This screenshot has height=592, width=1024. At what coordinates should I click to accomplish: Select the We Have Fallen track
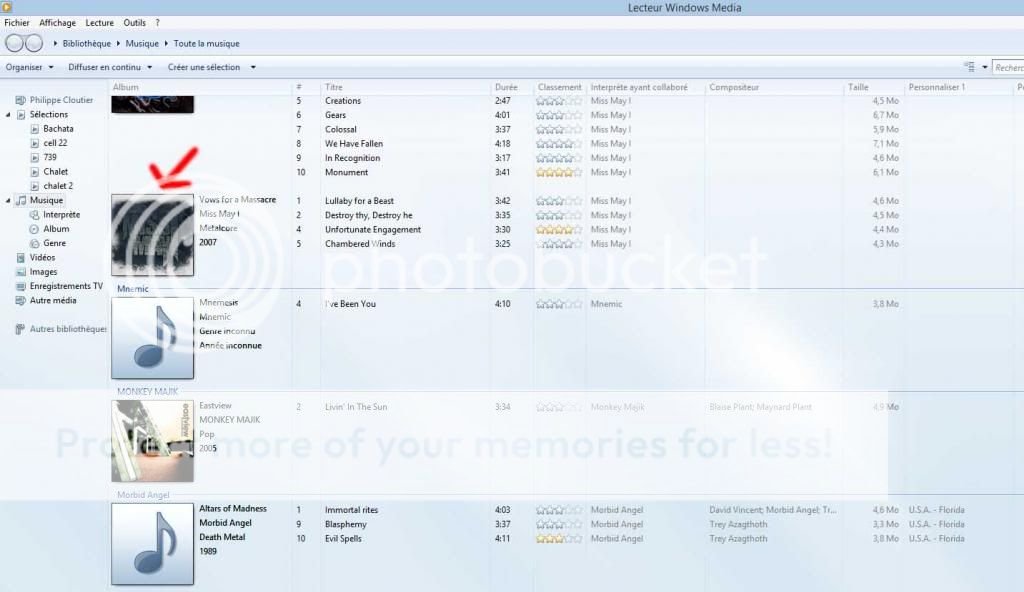click(x=354, y=144)
